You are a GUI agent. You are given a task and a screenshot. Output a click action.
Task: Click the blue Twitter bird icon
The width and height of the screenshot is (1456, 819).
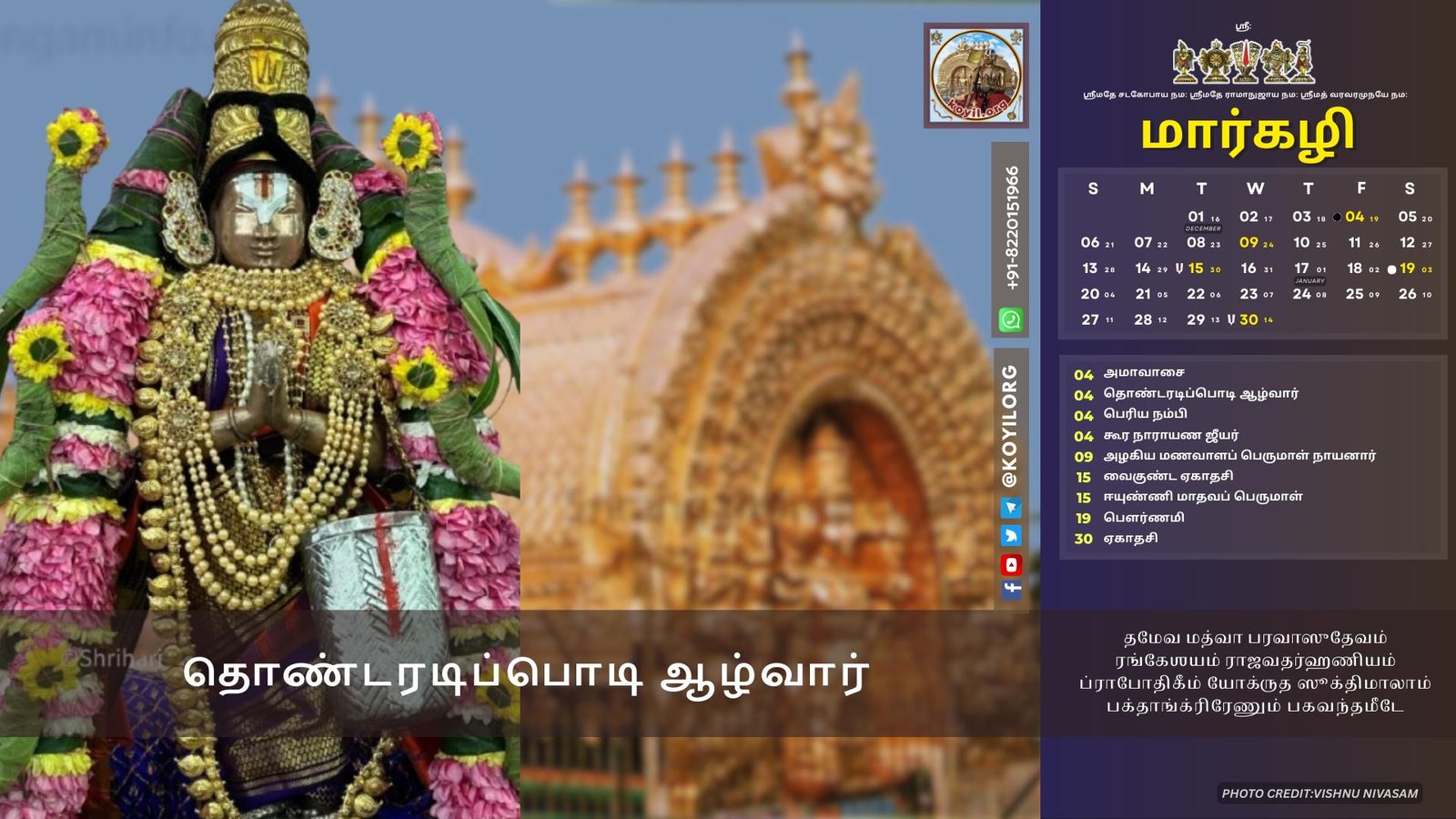[x=1011, y=536]
